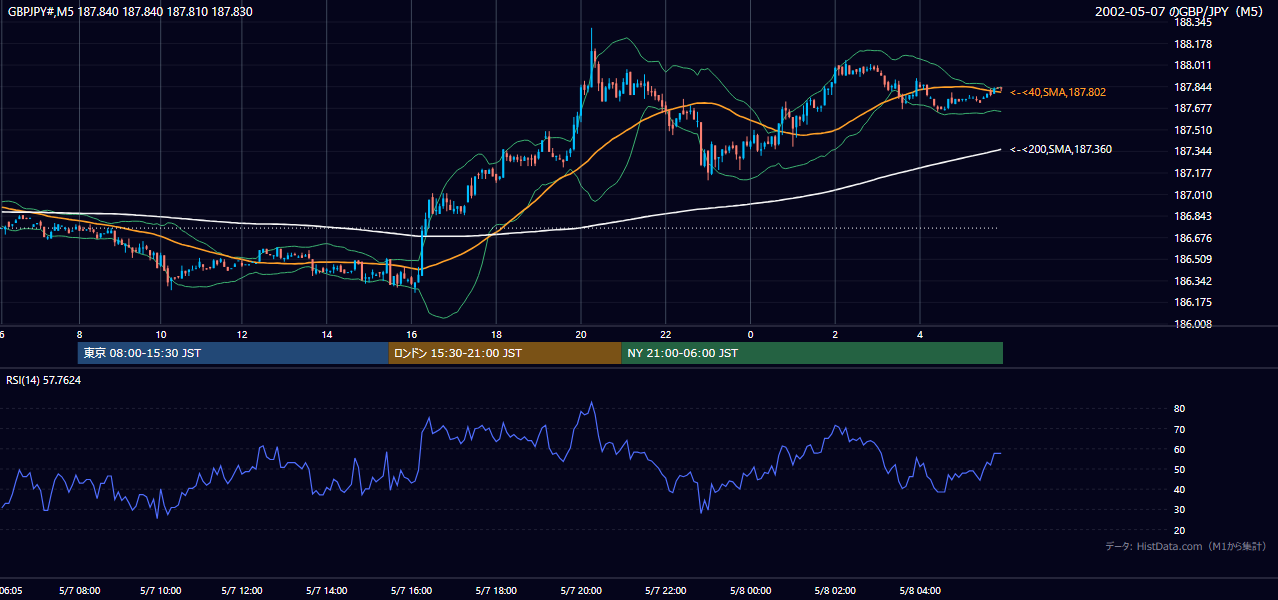
Task: Click the chart title 2002-05-07 GBP/JPY (M5)
Action: point(1181,11)
